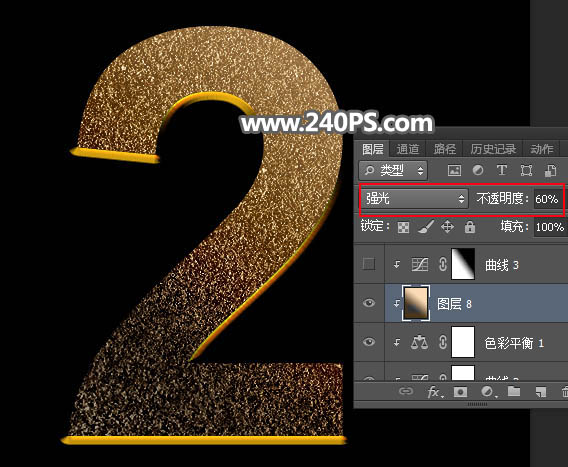
Task: Open the 历史记录 (History) tab
Action: (x=493, y=149)
